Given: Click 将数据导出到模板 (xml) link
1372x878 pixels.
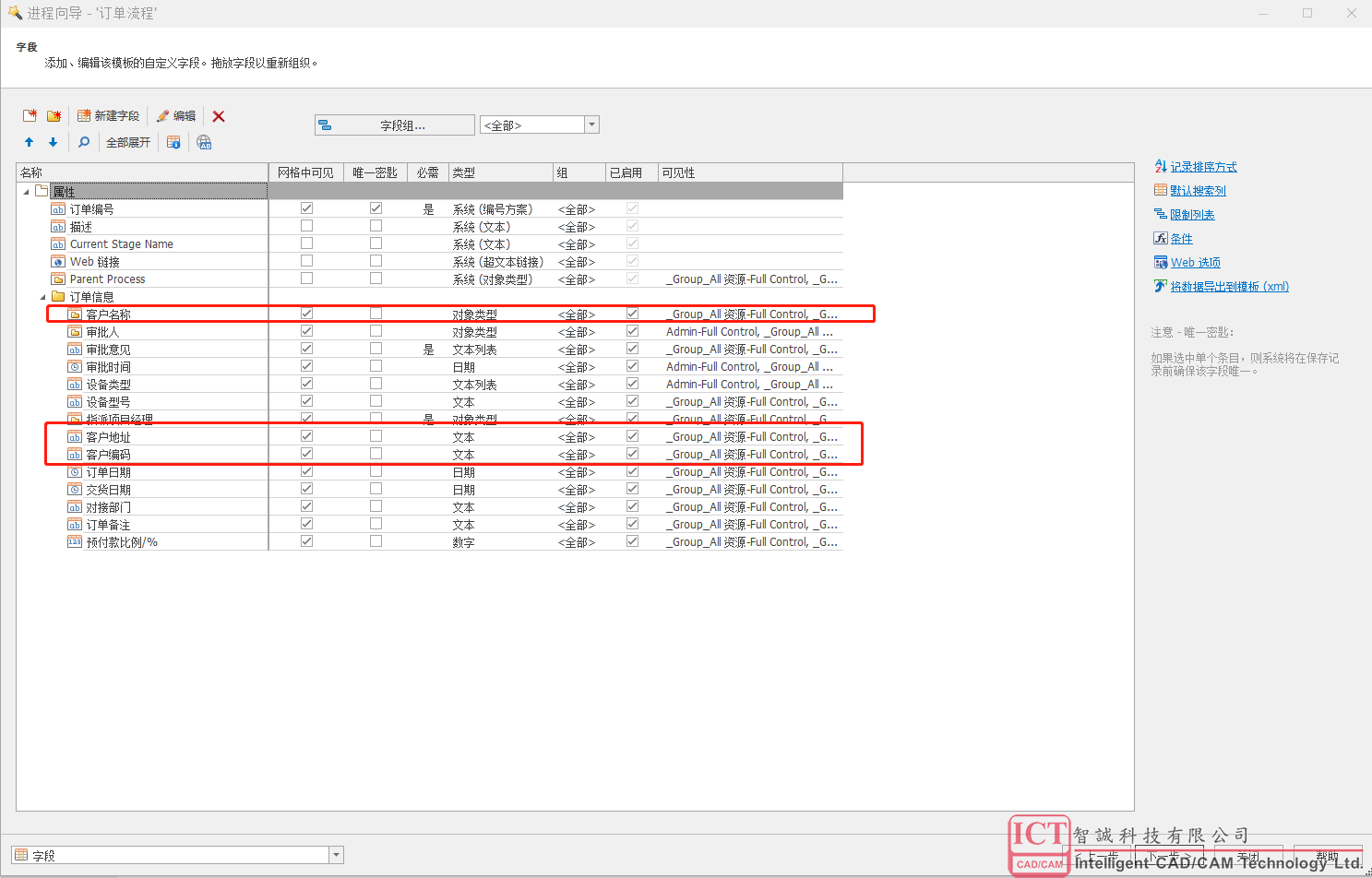Looking at the screenshot, I should (x=1229, y=287).
